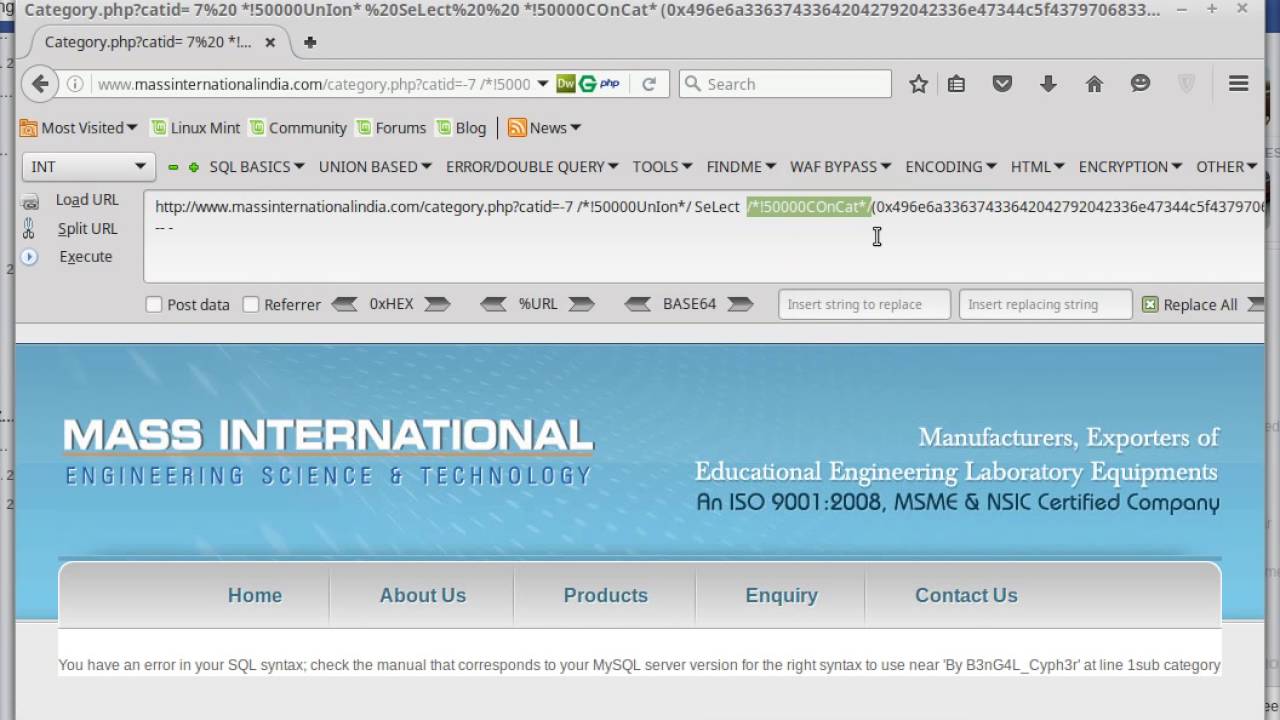Open the INT type dropdown
Viewport: 1280px width, 720px height.
(x=88, y=167)
